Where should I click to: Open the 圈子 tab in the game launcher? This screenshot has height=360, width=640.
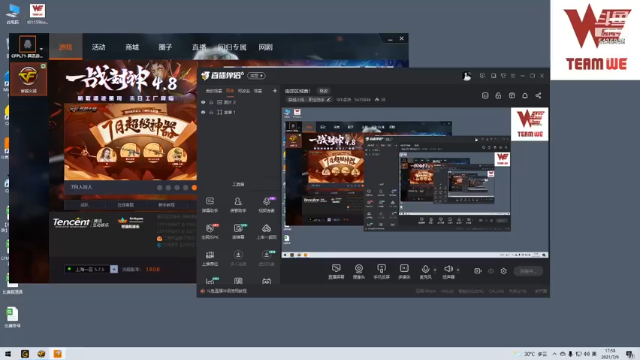click(x=165, y=47)
